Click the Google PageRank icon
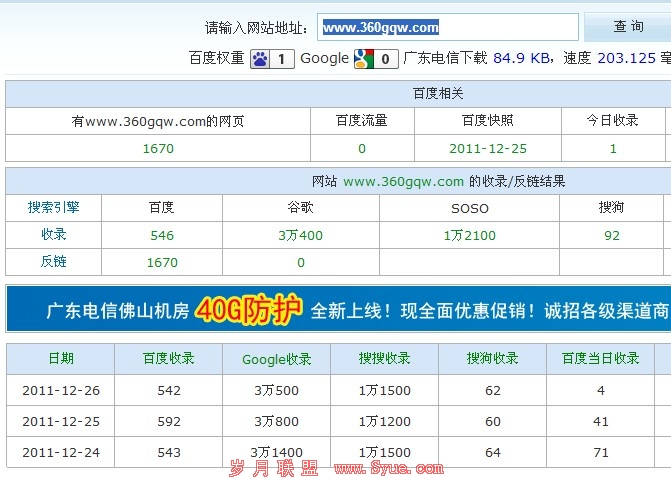 pyautogui.click(x=364, y=58)
